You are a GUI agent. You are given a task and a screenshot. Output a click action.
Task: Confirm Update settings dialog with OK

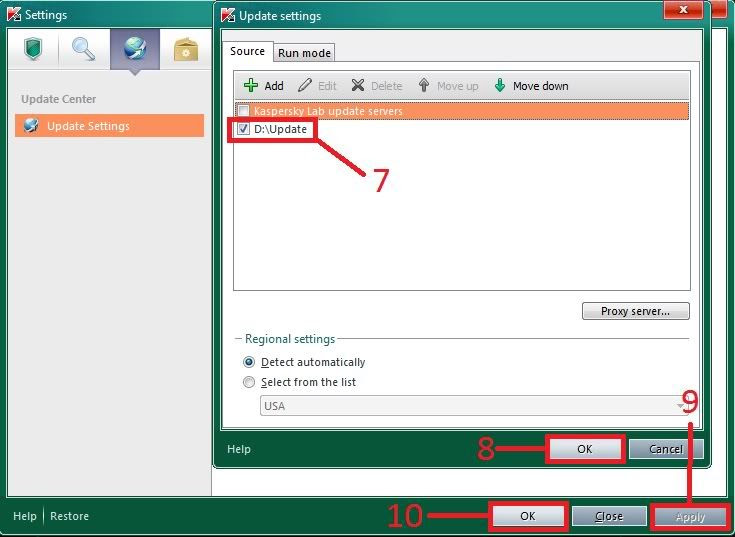tap(585, 449)
